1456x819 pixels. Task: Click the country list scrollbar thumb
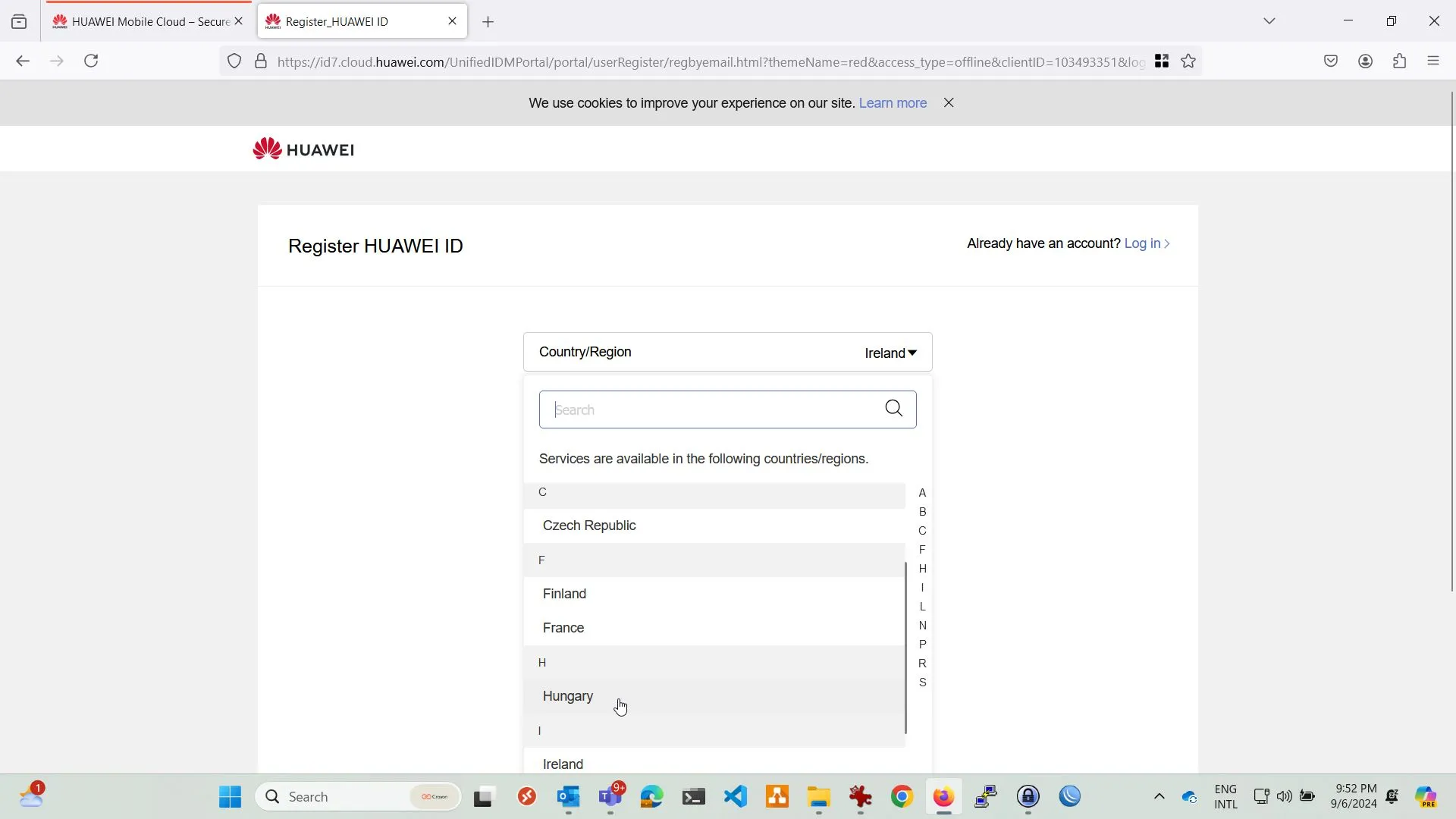tap(905, 648)
